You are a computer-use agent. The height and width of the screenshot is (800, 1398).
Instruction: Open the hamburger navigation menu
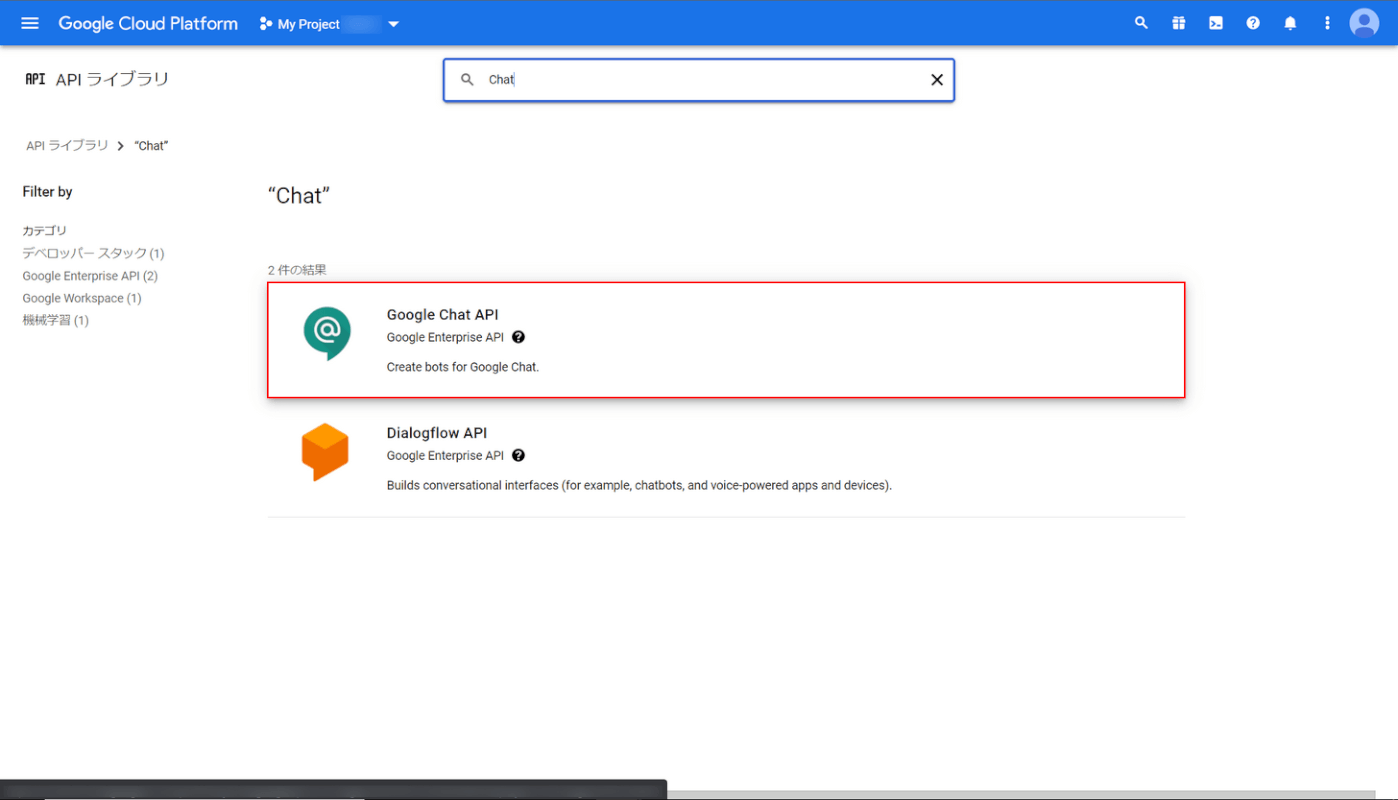point(30,23)
